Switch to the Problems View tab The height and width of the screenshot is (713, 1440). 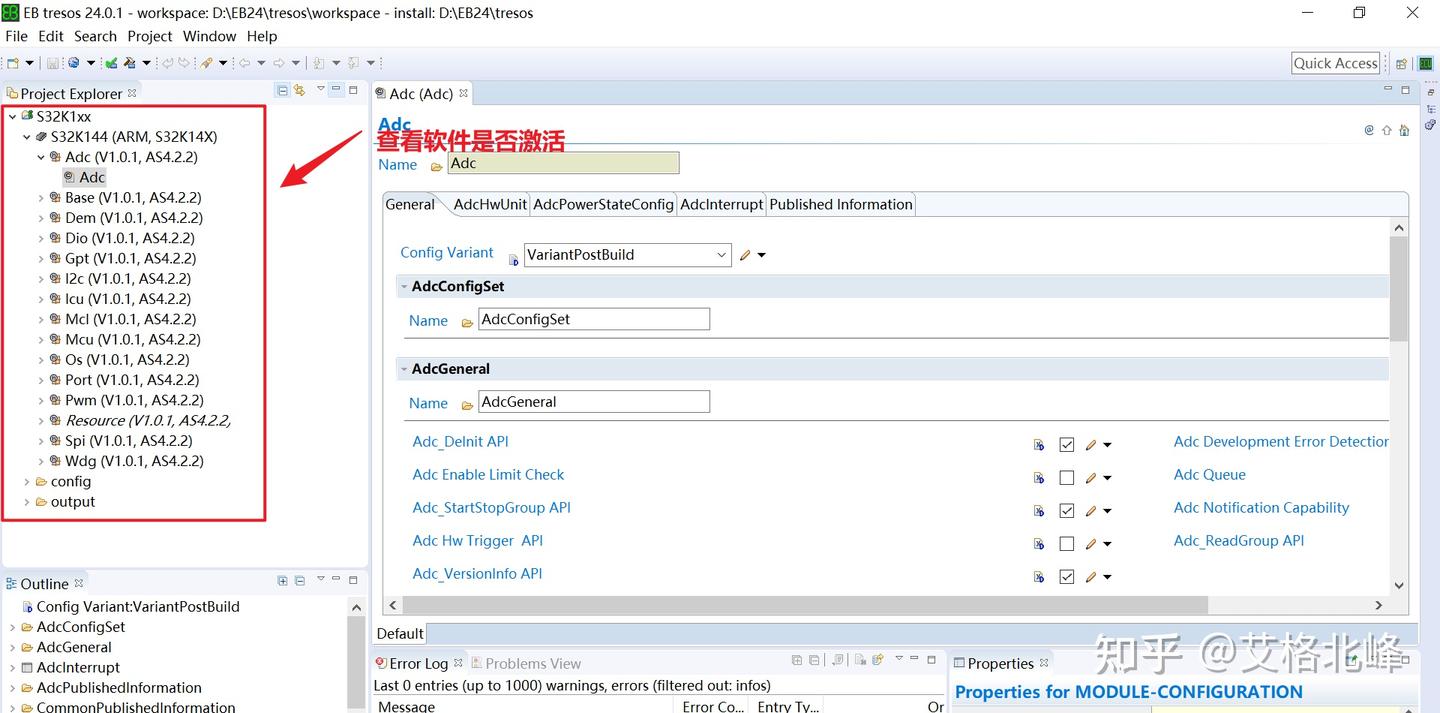525,664
